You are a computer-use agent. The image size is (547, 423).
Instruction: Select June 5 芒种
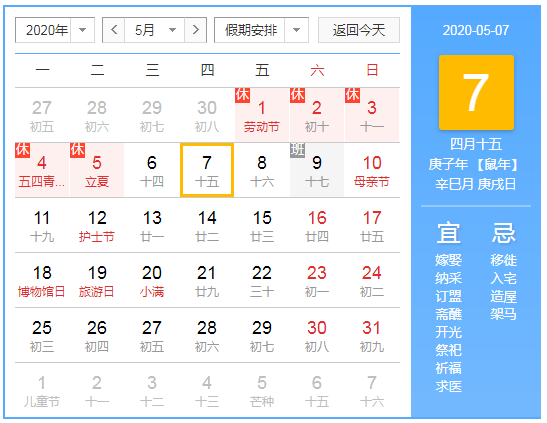point(262,391)
